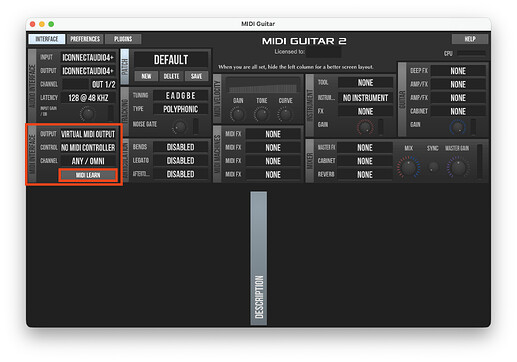Turn the Noise Gate knob
The height and width of the screenshot is (362, 517).
[180, 127]
